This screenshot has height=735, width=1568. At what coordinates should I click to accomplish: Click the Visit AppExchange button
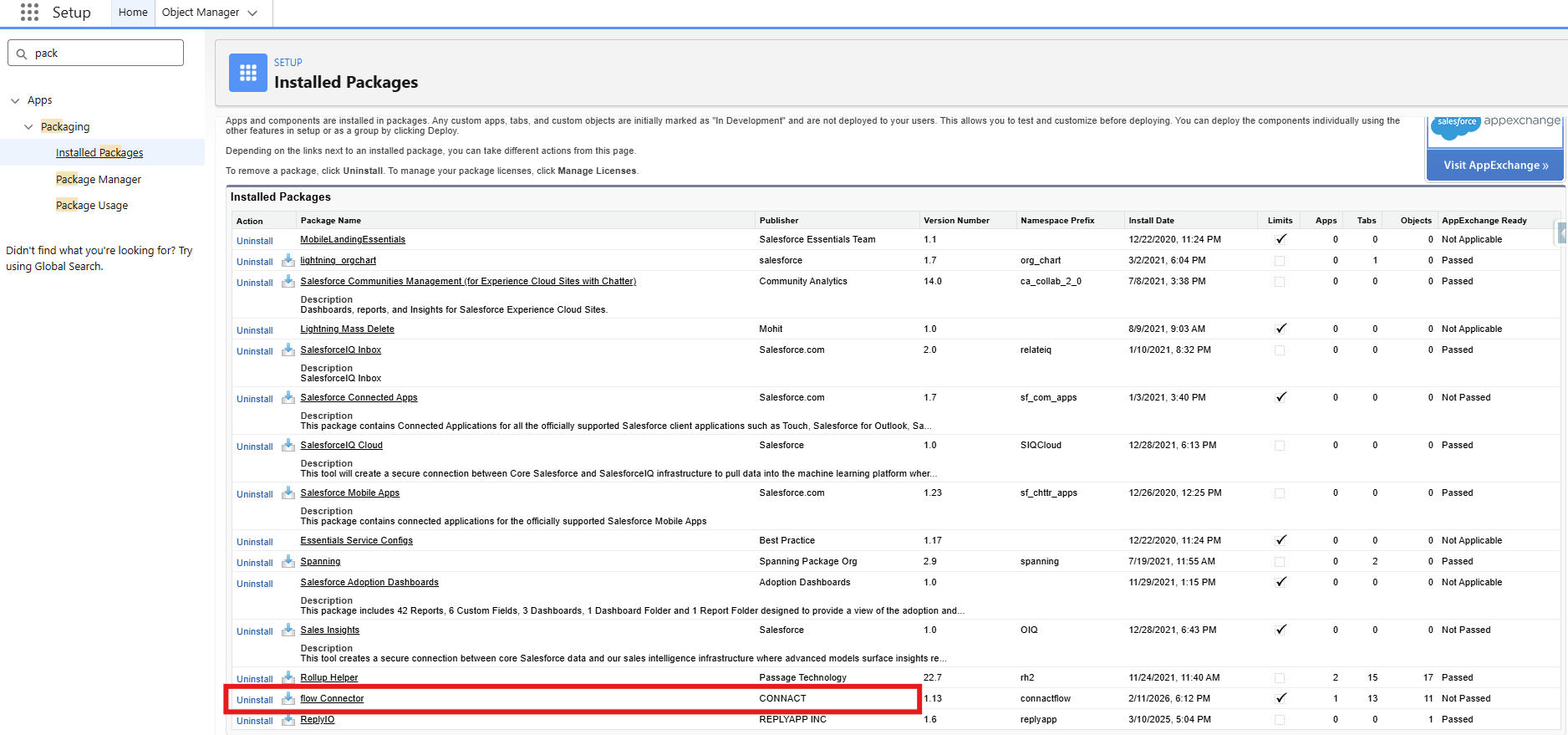click(x=1495, y=165)
